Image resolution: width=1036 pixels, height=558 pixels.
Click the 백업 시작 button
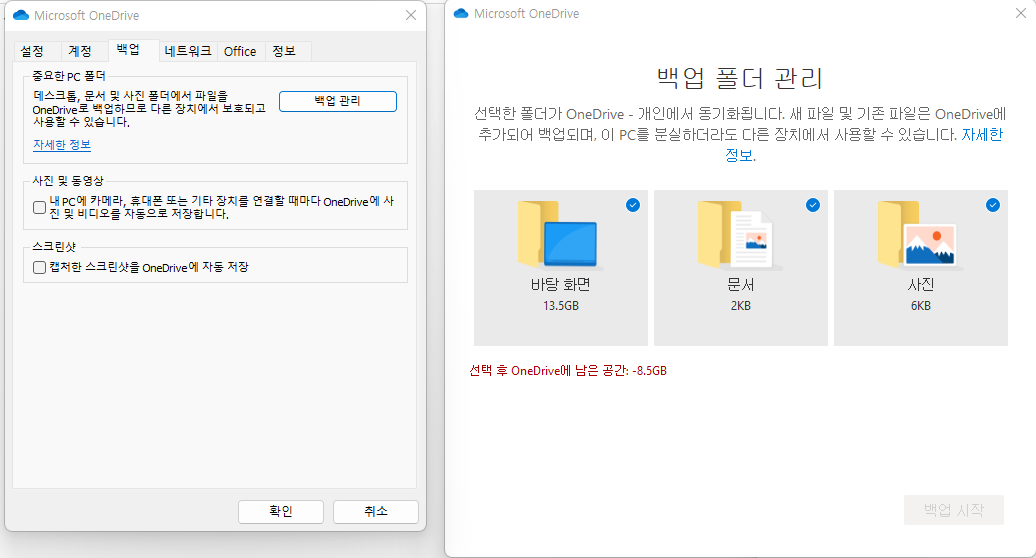click(953, 510)
